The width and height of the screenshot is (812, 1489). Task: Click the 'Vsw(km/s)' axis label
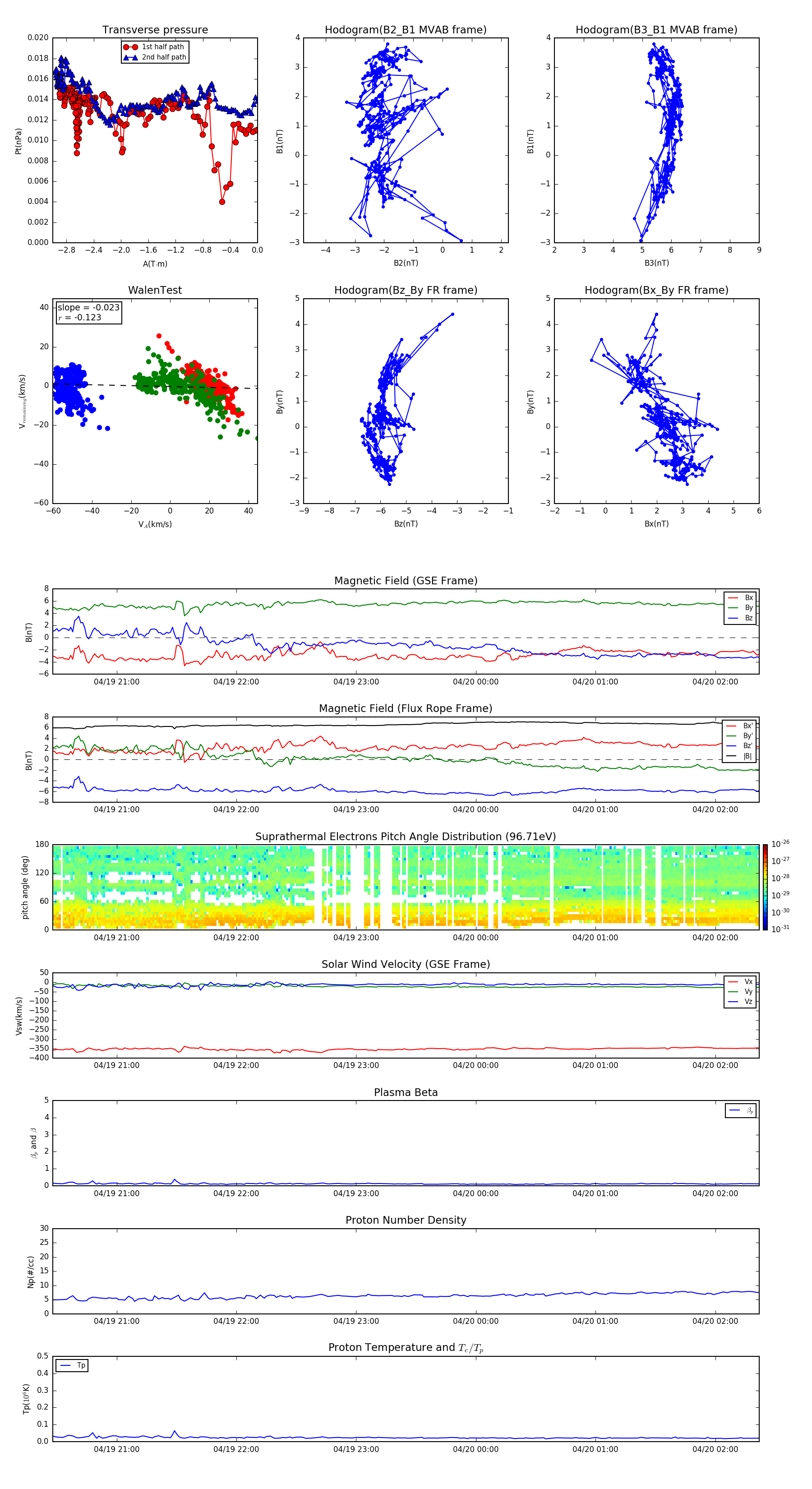(18, 1016)
